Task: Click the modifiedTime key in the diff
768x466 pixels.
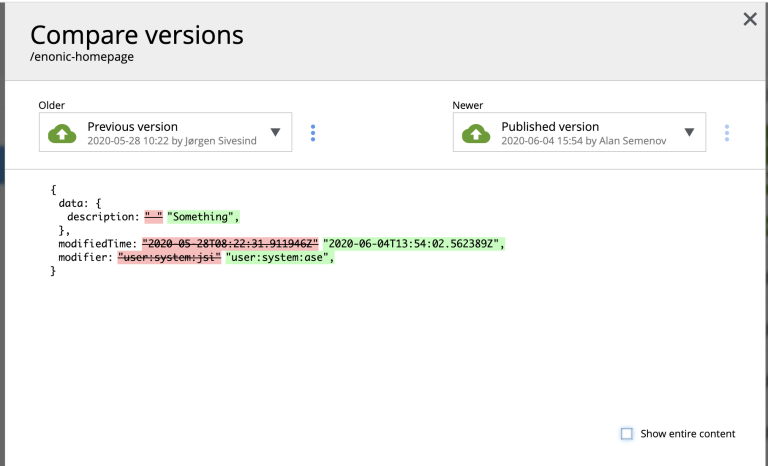Action: (x=97, y=244)
